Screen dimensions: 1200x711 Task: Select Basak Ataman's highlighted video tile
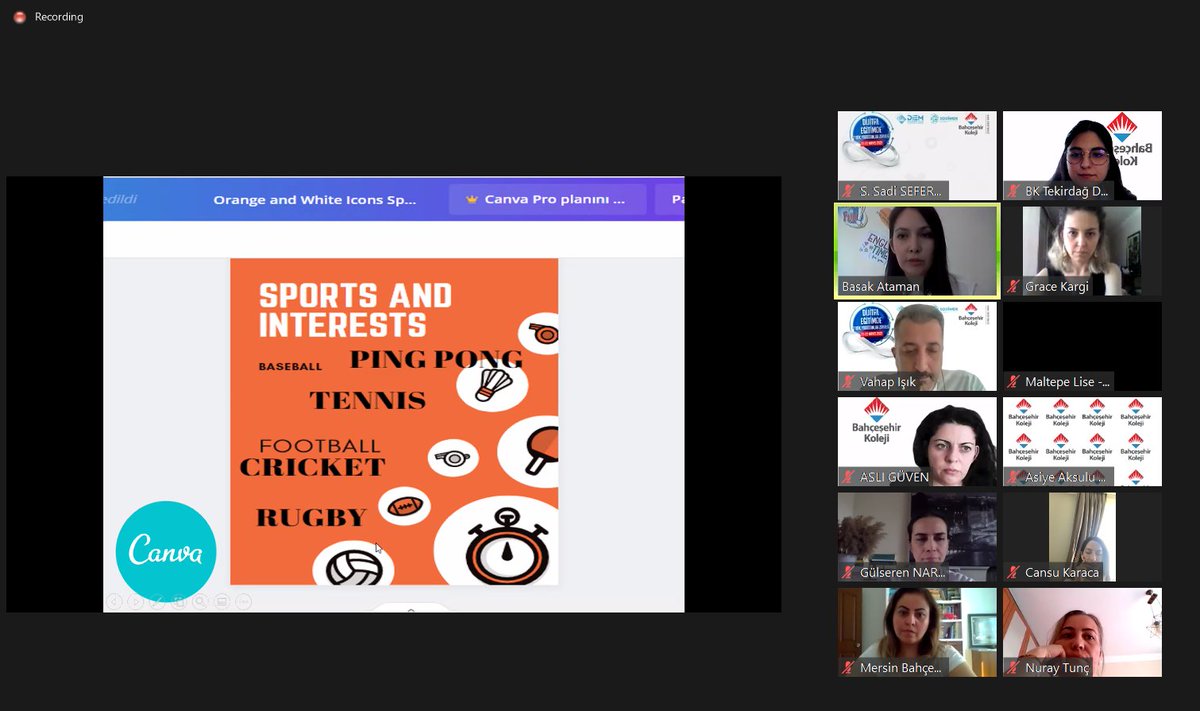click(917, 251)
